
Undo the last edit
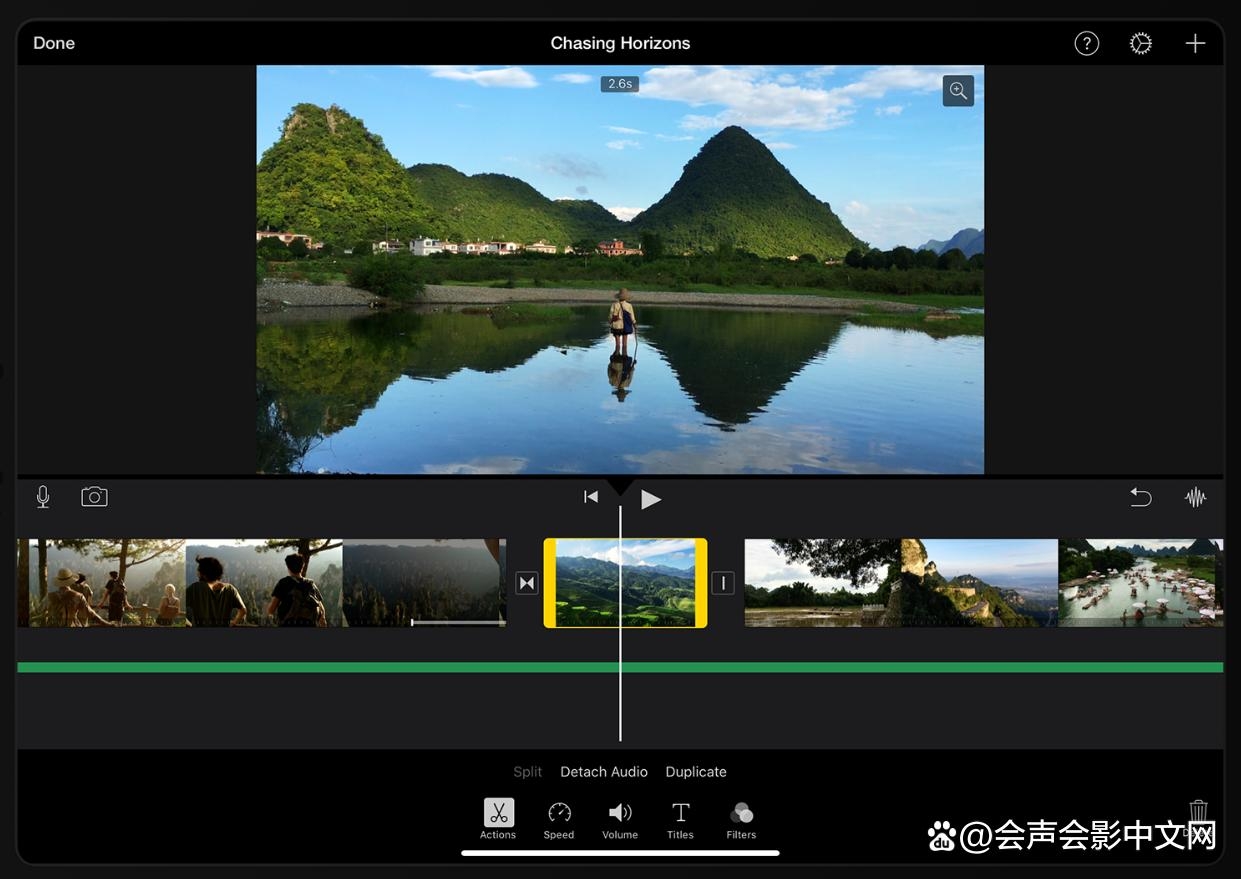(1140, 496)
